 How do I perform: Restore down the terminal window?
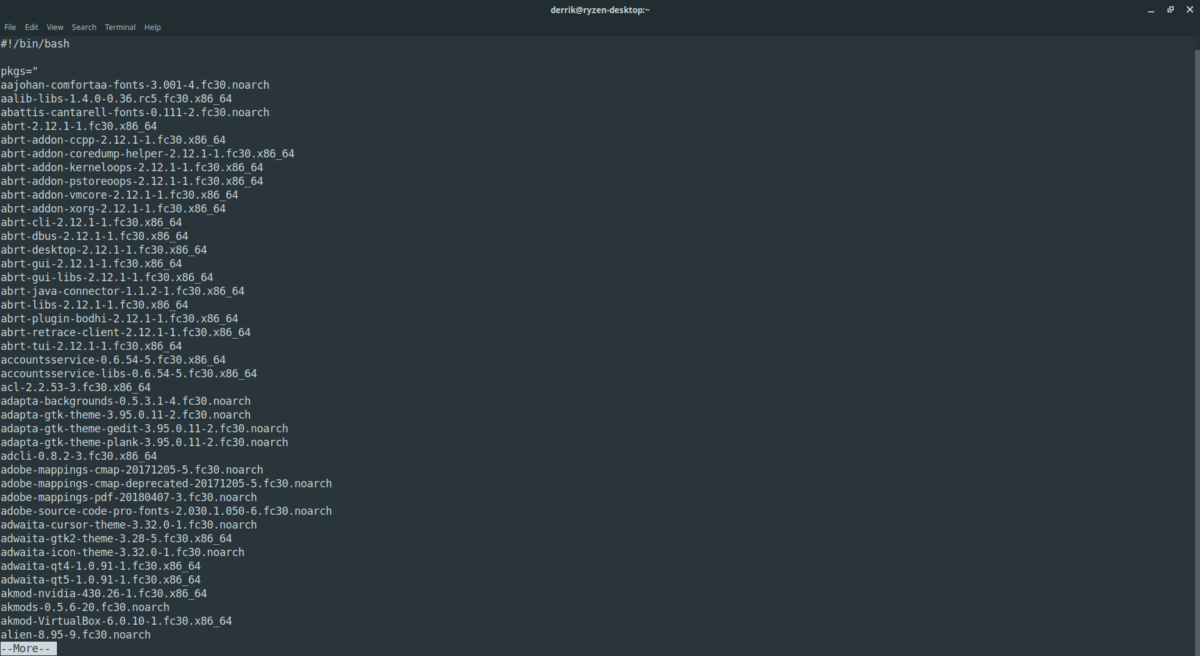point(1170,9)
